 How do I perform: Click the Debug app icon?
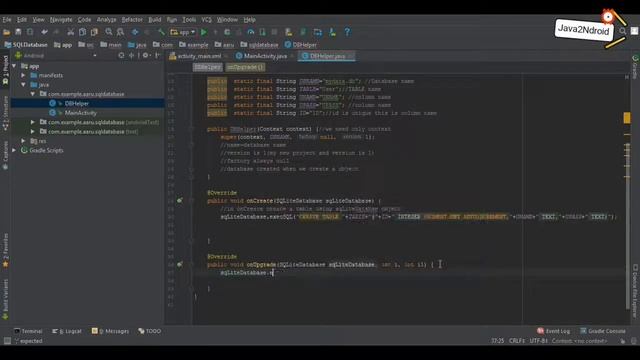coord(227,32)
